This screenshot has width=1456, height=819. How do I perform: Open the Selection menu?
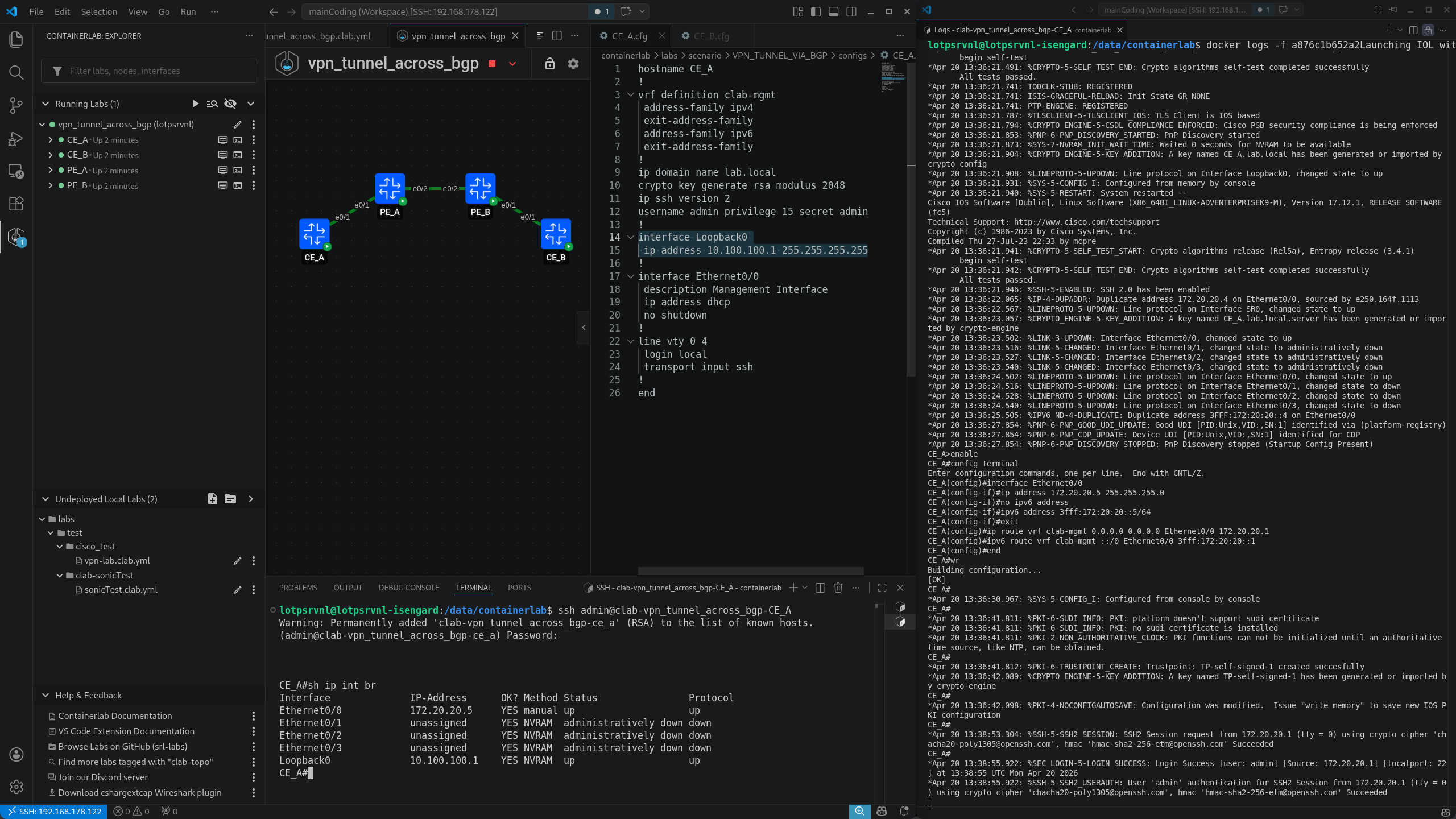tap(98, 11)
